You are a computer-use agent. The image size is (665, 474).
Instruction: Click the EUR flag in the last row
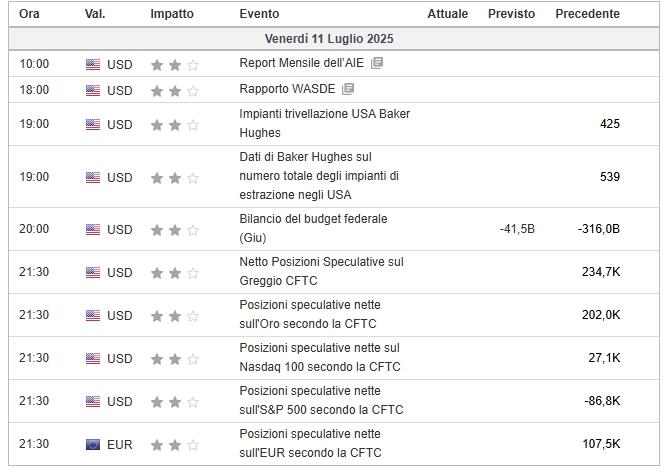pos(93,444)
